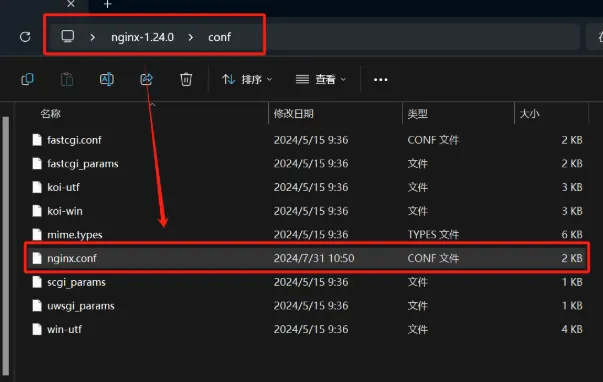The height and width of the screenshot is (382, 603).
Task: Click file icon of fastcgi_params
Action: (37, 163)
